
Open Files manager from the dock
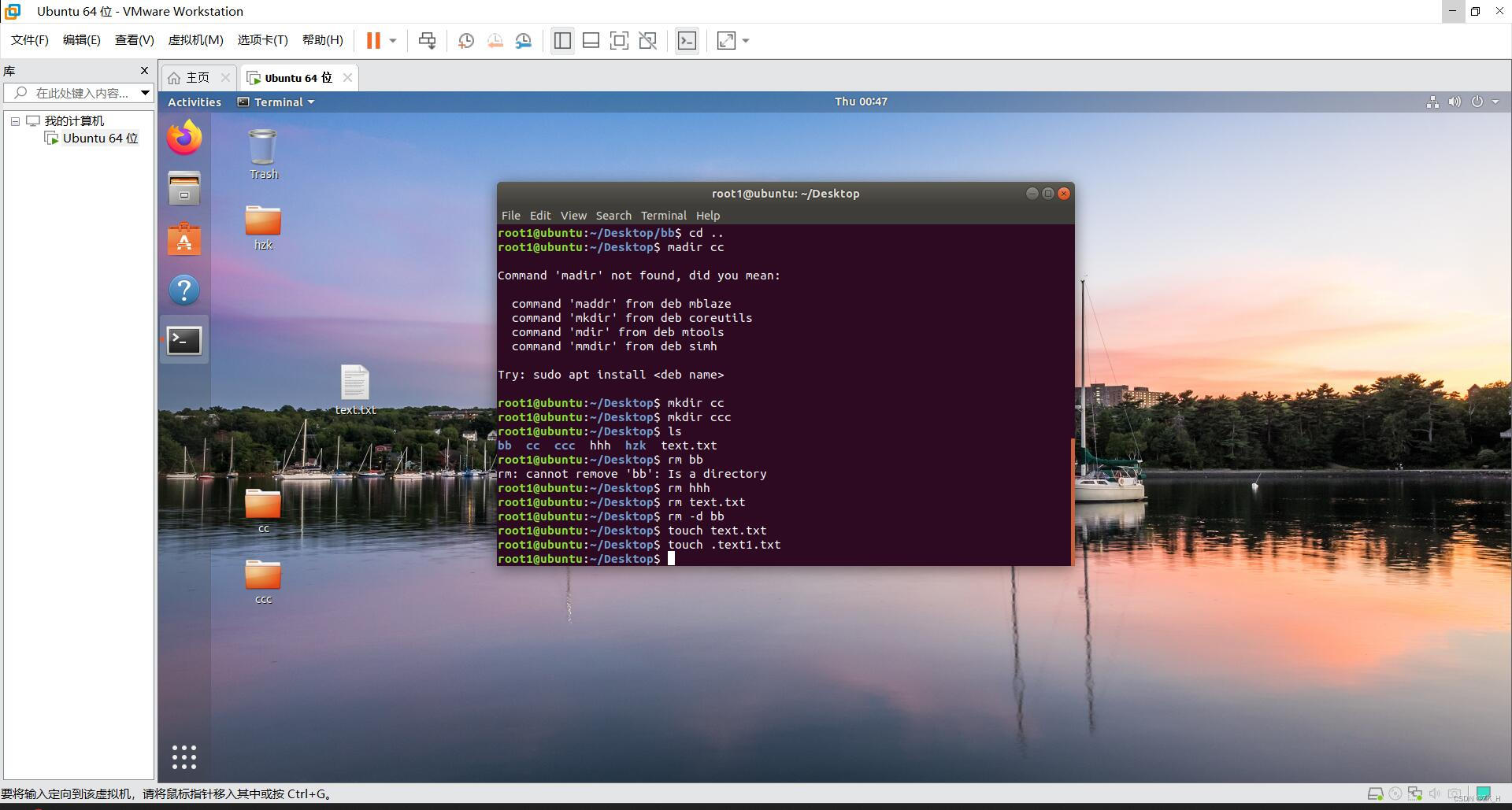coord(184,188)
